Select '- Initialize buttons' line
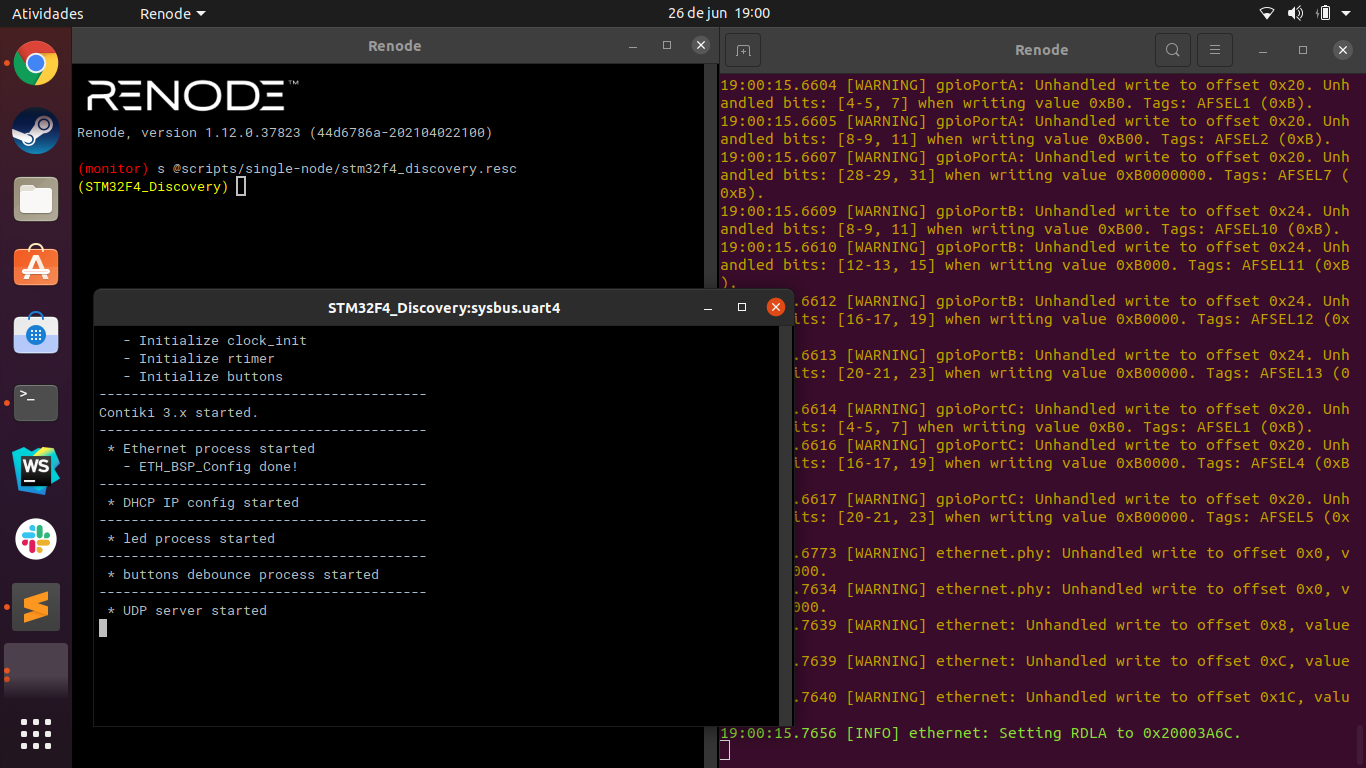 [x=203, y=377]
